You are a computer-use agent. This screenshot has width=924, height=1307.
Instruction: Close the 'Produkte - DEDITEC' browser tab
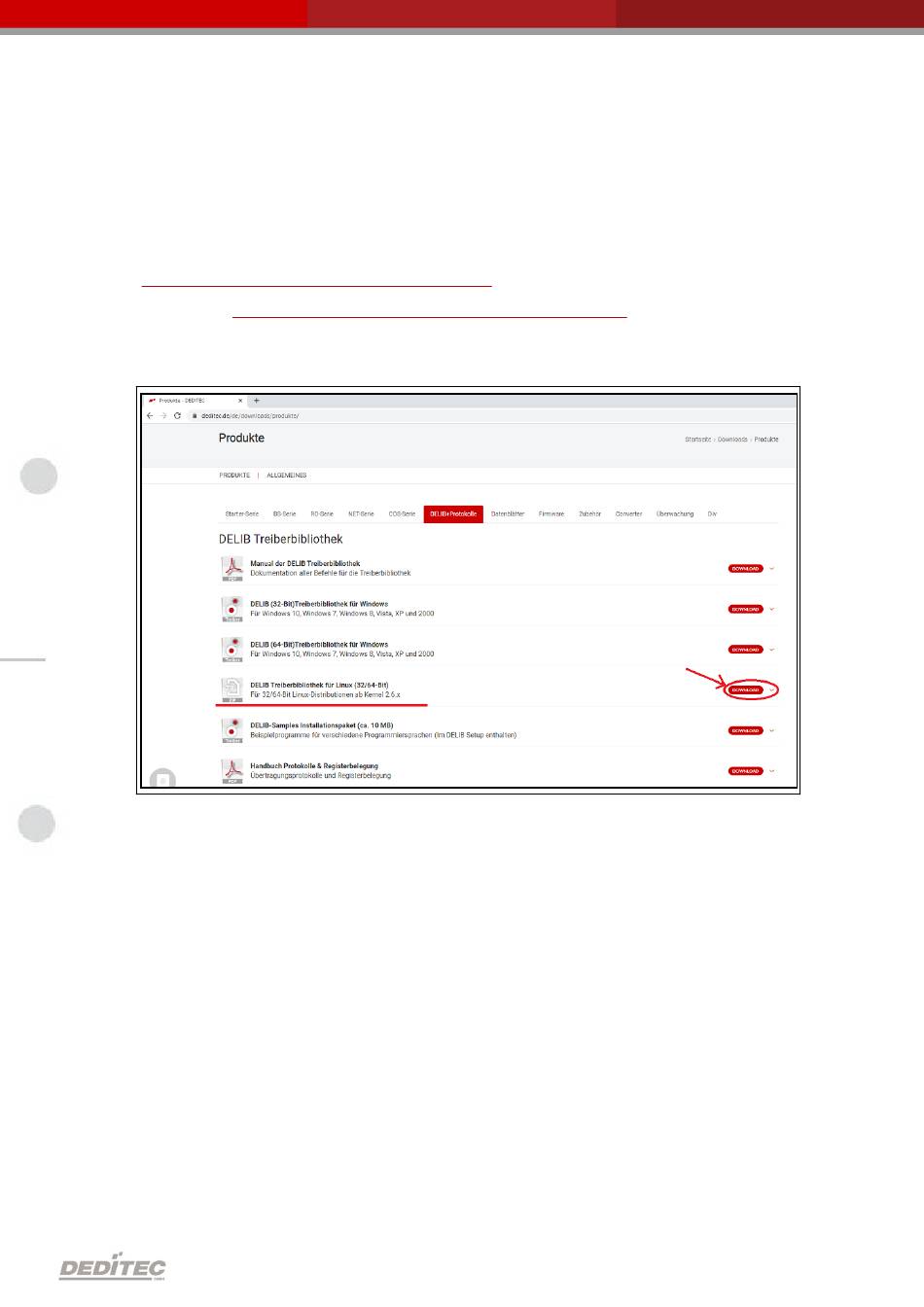(240, 401)
